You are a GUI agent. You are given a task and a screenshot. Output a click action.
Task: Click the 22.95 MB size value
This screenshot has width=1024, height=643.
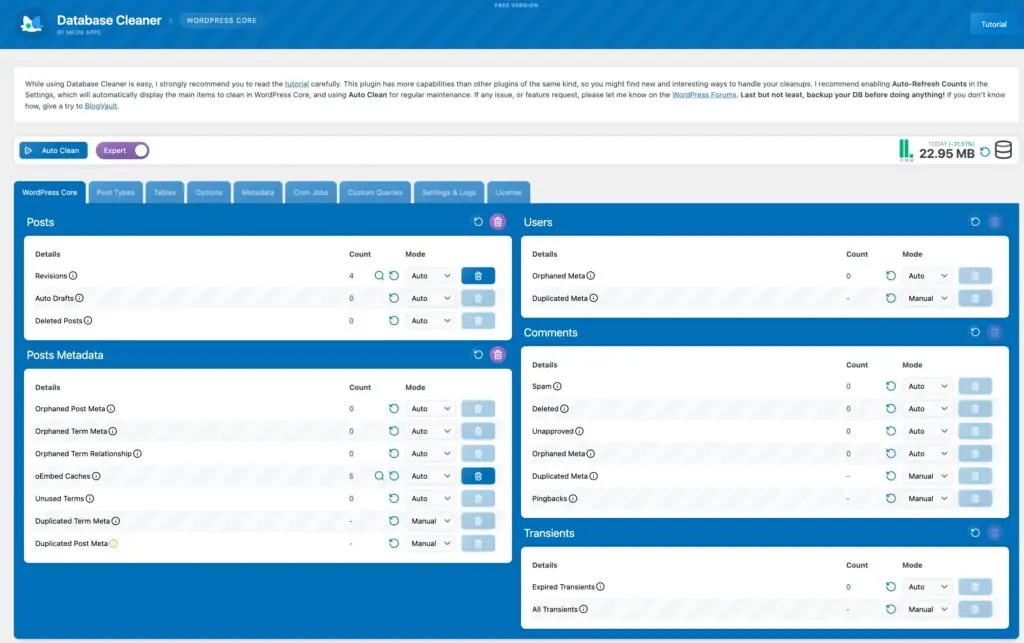point(946,154)
